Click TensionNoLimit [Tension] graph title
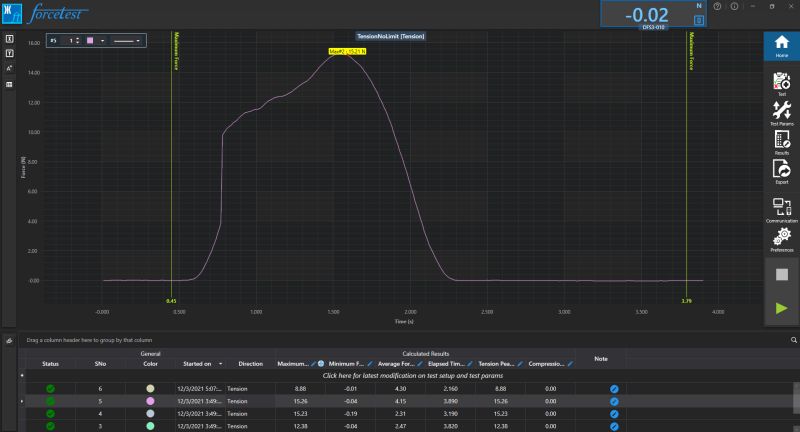 pos(391,36)
